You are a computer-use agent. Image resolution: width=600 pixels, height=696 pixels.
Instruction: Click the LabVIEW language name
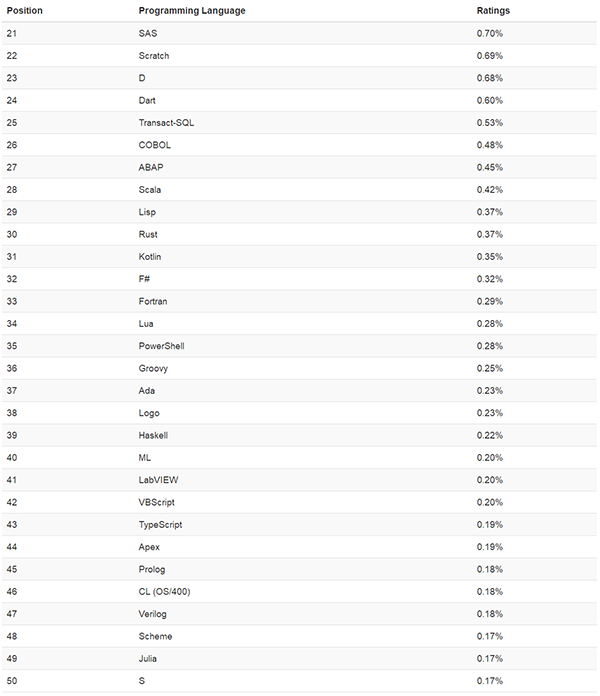(x=158, y=480)
